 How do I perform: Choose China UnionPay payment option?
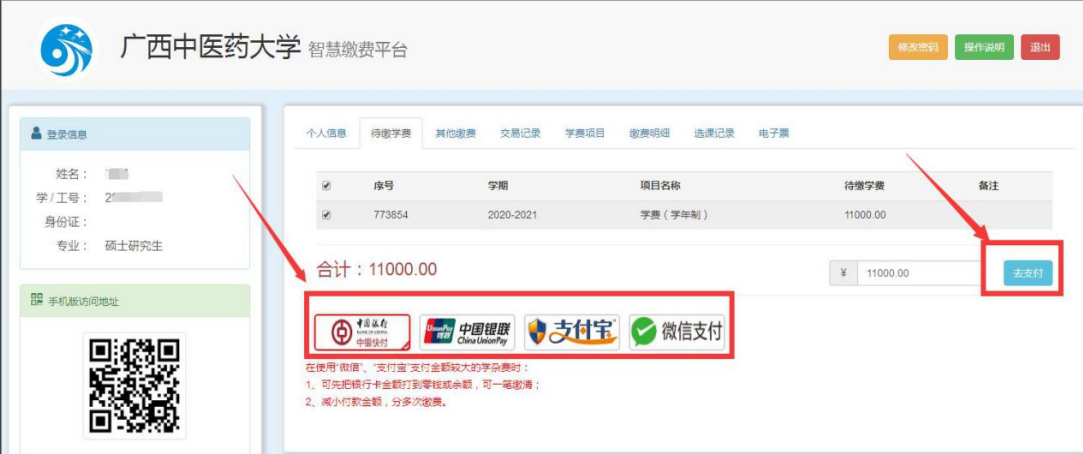(x=467, y=331)
